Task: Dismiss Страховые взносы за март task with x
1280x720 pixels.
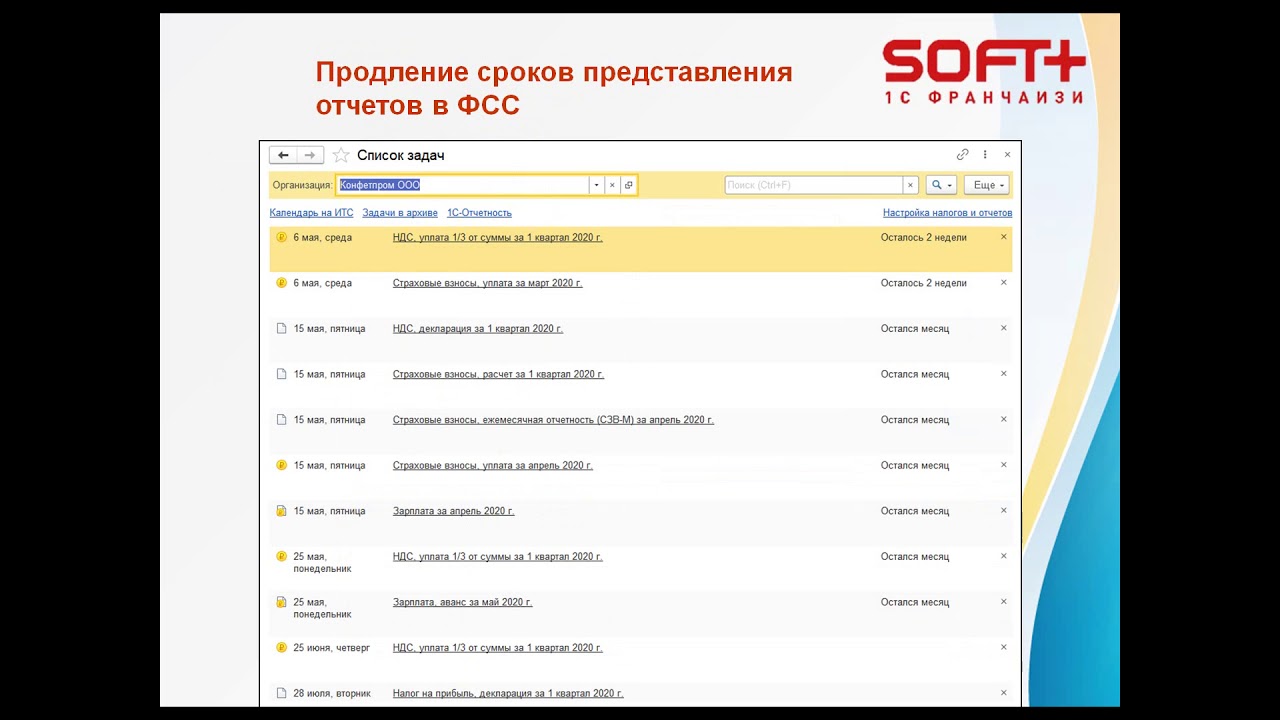Action: [x=1004, y=283]
